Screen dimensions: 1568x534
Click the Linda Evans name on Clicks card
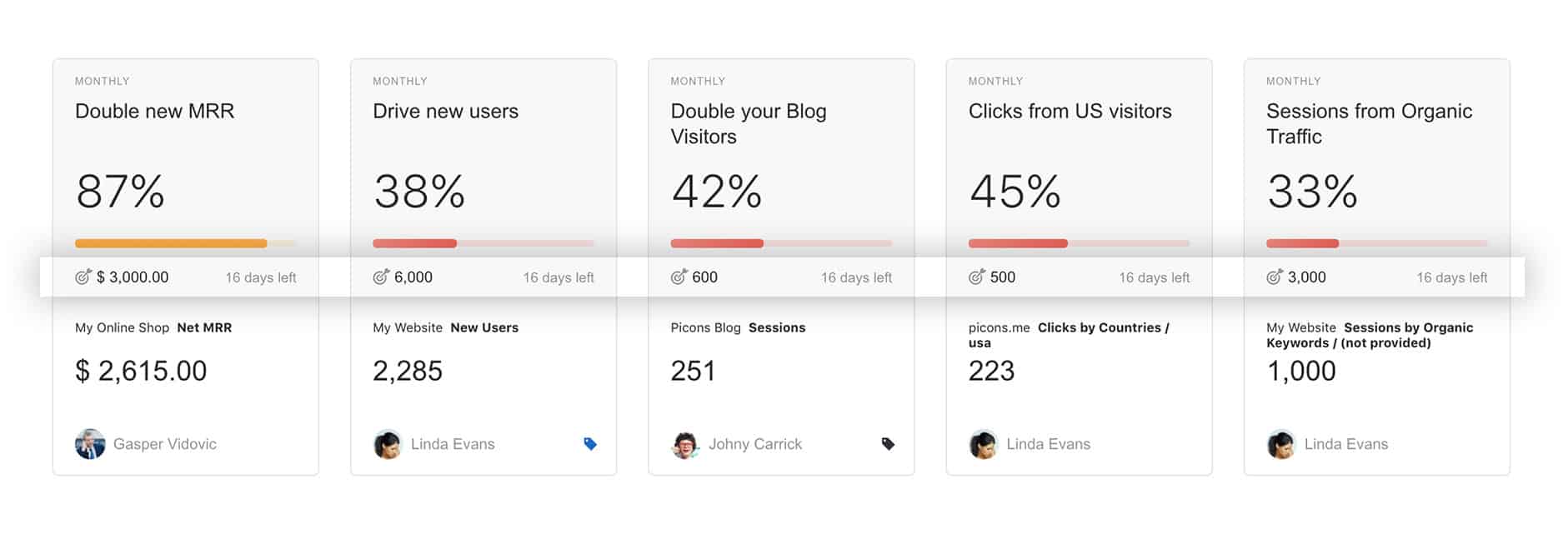(x=1048, y=444)
